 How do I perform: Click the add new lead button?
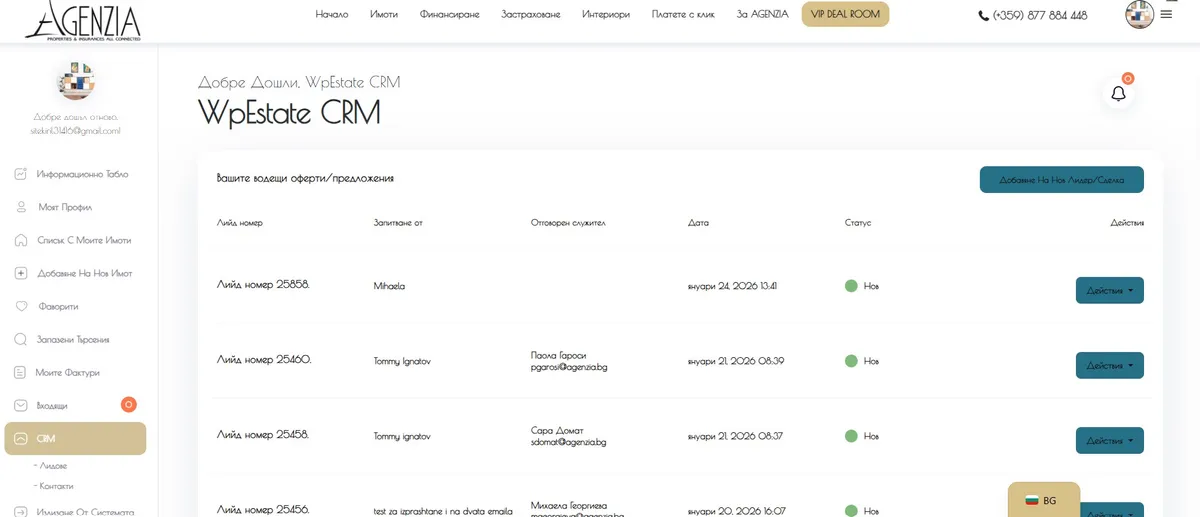click(x=1061, y=180)
